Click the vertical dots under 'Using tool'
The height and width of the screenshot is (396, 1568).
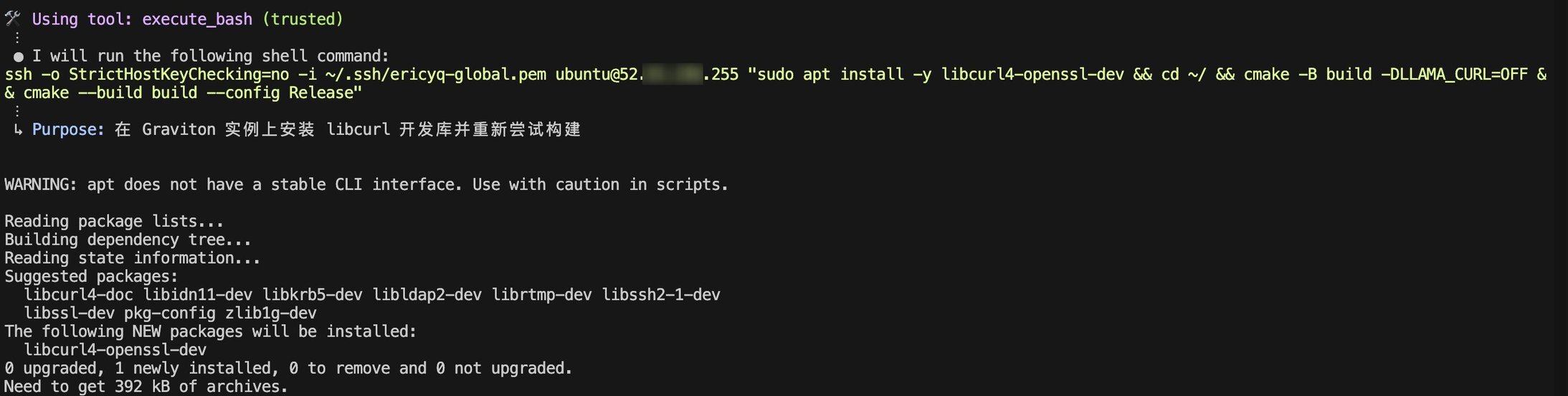point(16,37)
